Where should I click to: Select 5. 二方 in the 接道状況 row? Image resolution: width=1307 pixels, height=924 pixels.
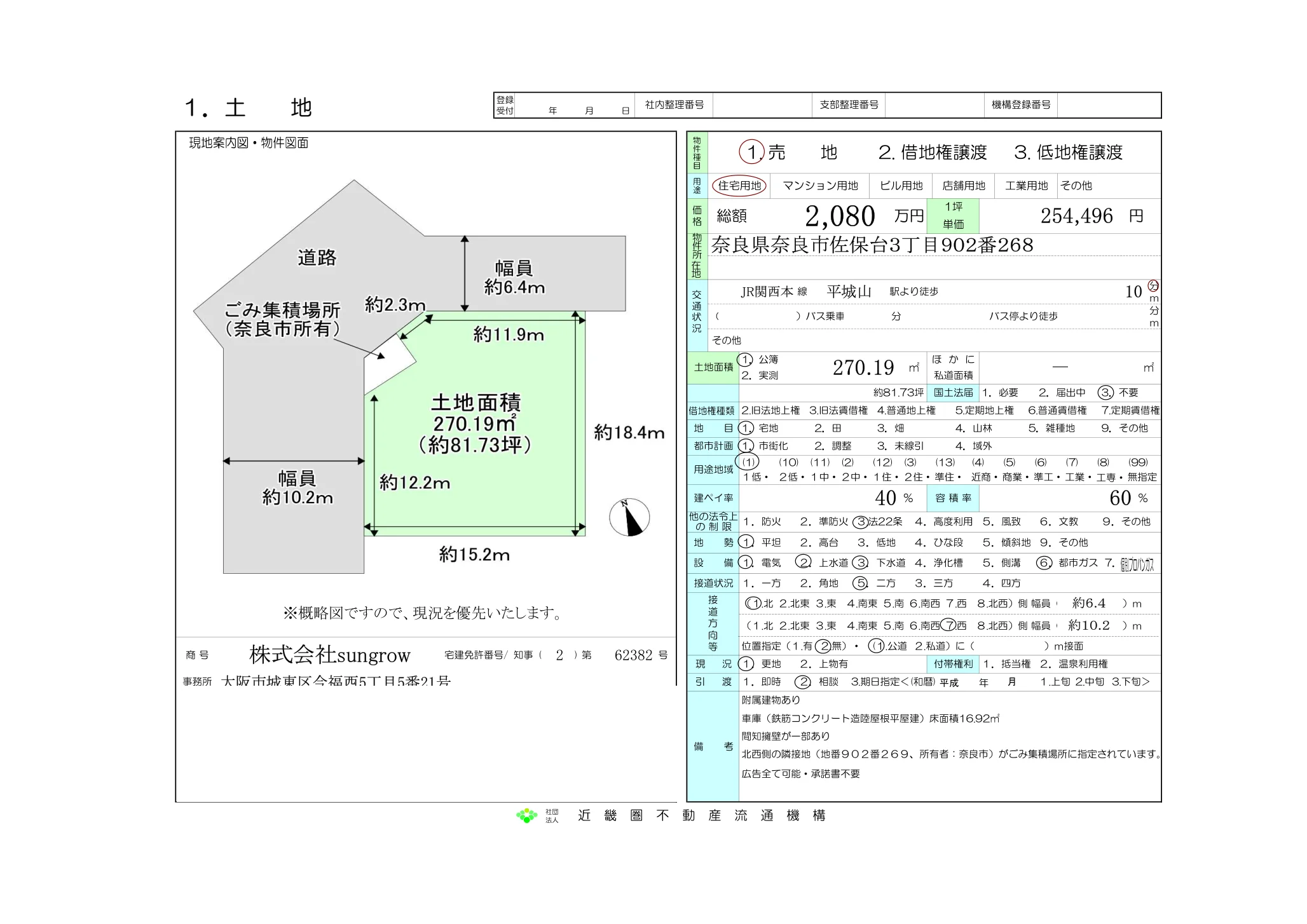click(x=874, y=583)
